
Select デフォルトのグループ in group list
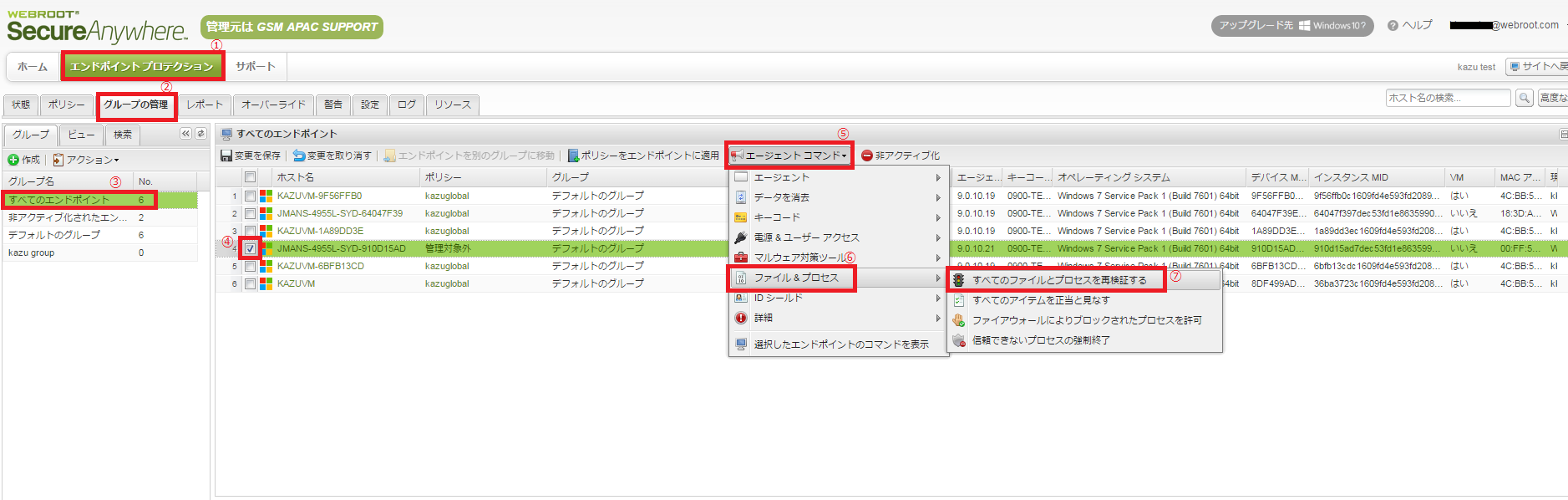click(x=99, y=235)
